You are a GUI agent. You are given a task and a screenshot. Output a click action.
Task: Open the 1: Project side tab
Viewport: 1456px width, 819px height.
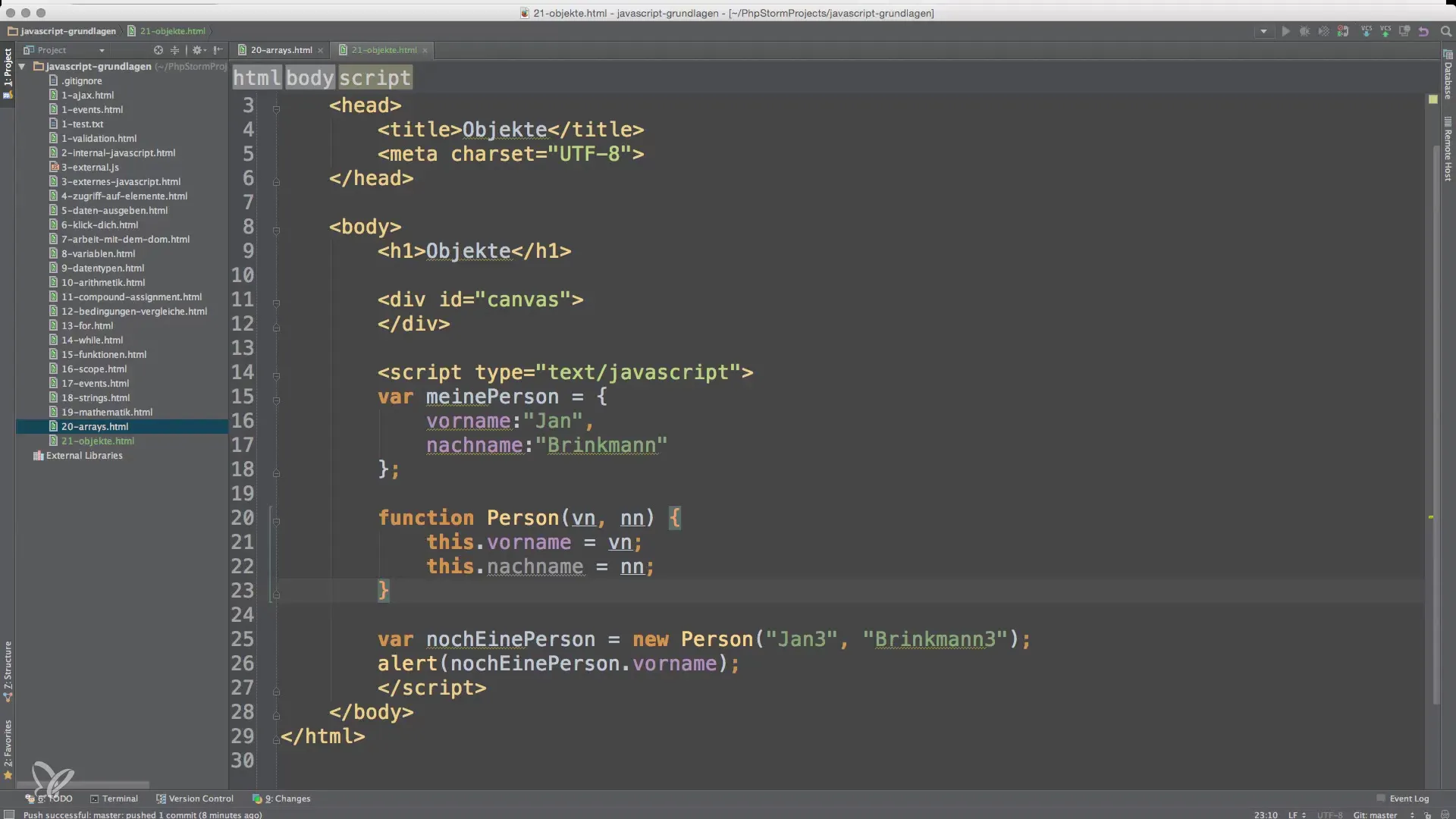tap(8, 74)
